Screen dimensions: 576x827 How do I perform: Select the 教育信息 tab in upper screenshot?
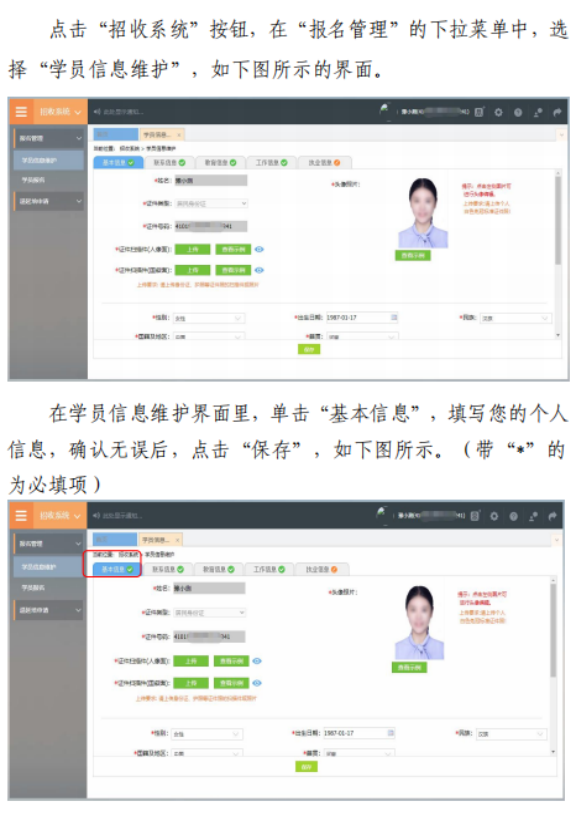click(220, 162)
